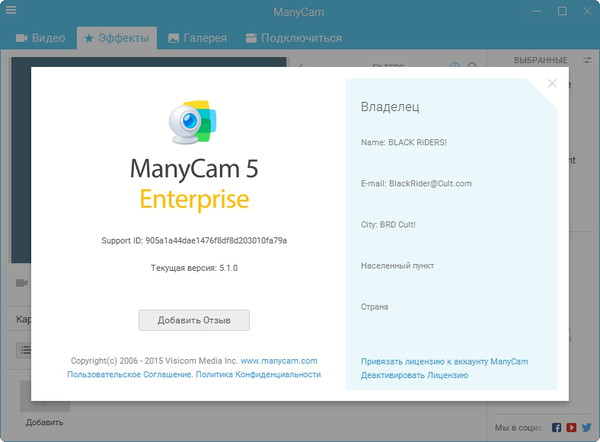Select the Эффекты tab
This screenshot has width=600, height=442.
coord(117,38)
